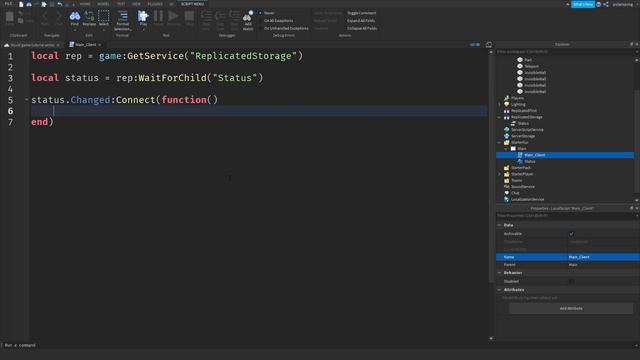Viewport: 640px width, 360px height.
Task: Select ServerScriptService in the Explorer
Action: click(x=527, y=130)
